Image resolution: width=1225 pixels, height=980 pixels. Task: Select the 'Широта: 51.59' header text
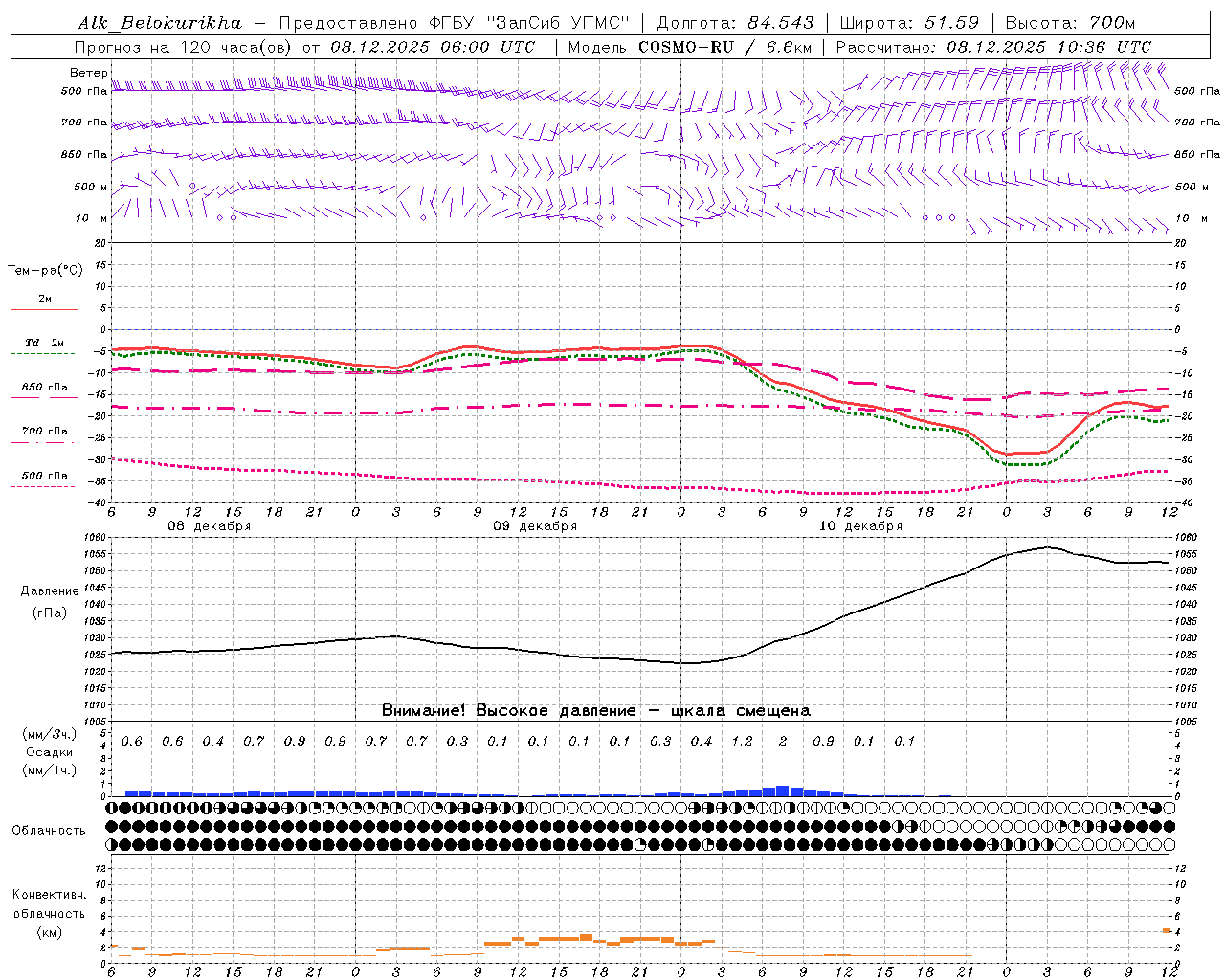click(x=909, y=23)
